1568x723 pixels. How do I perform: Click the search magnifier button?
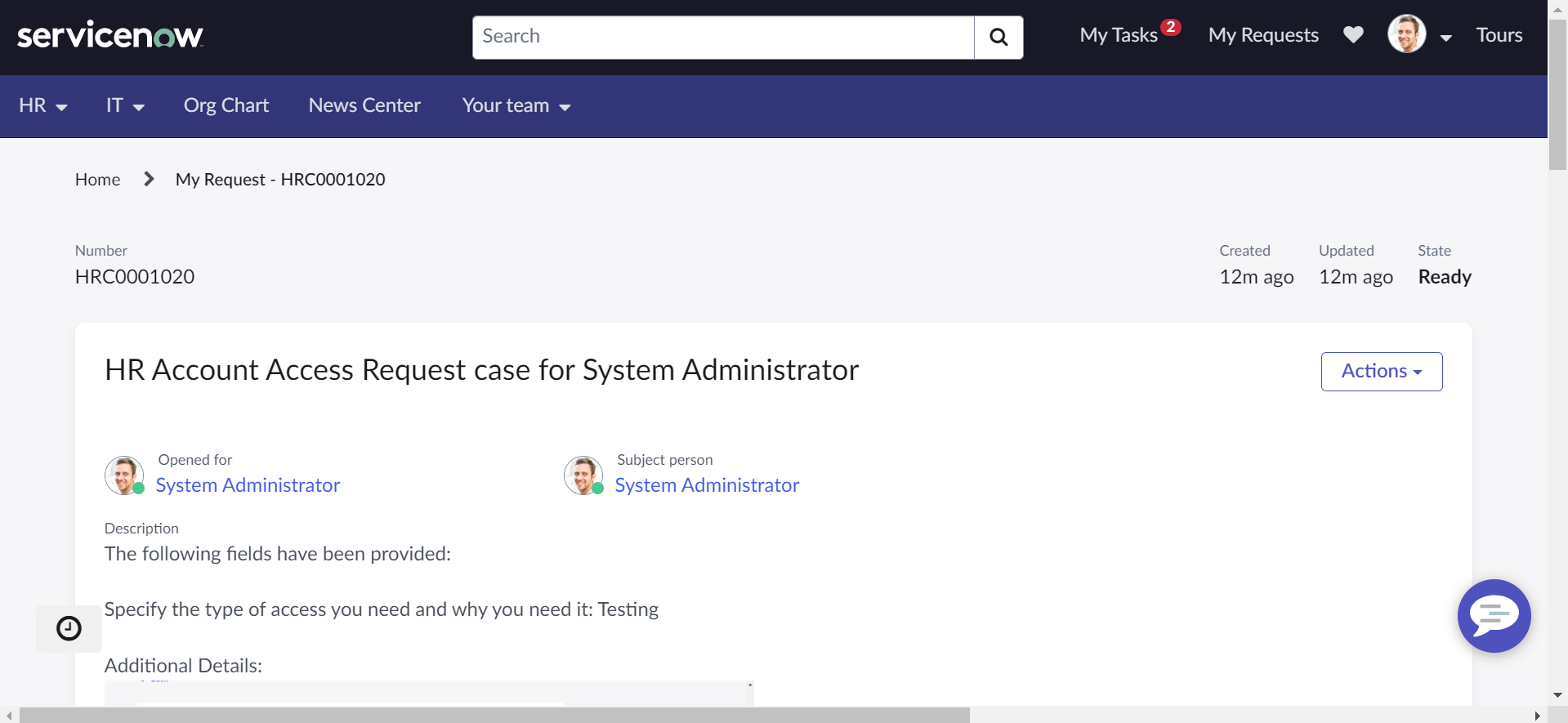pos(998,38)
